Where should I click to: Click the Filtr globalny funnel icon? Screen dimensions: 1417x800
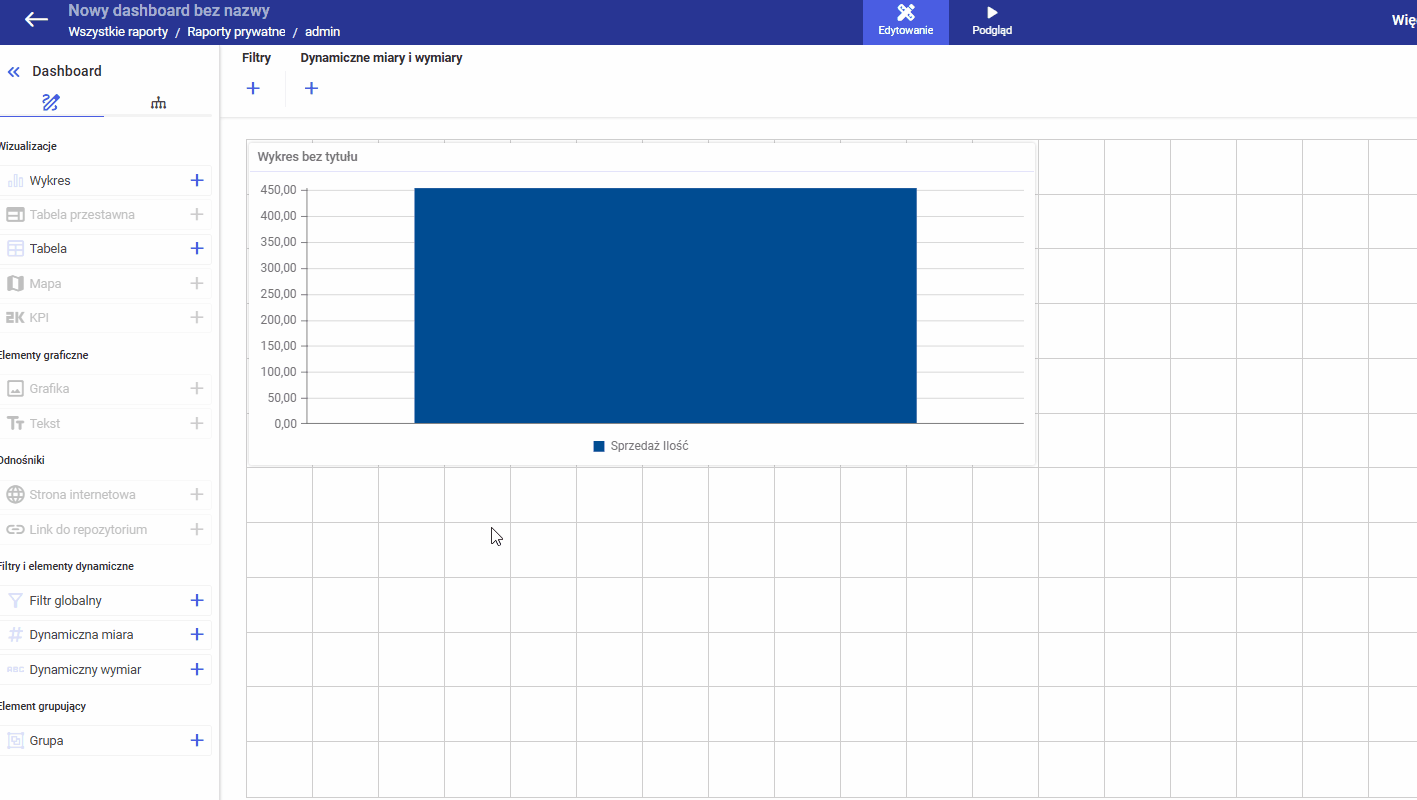click(x=15, y=601)
